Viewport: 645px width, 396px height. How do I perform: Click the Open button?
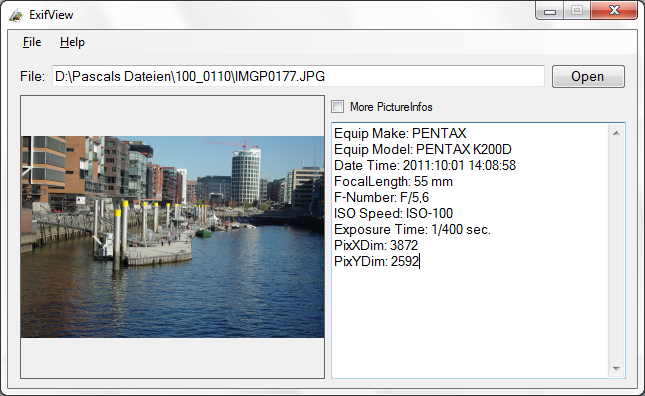[588, 76]
